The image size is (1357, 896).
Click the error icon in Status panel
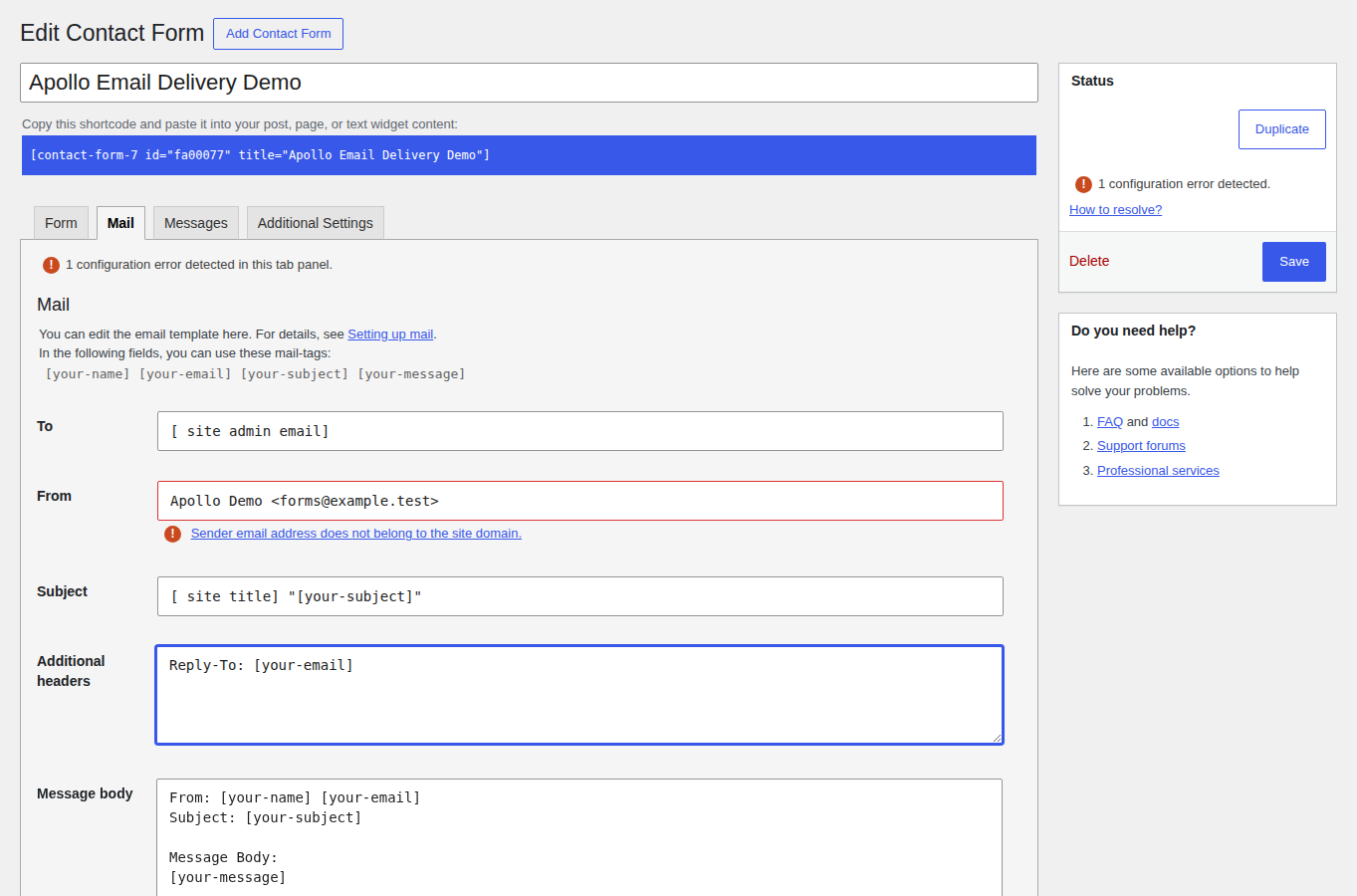click(x=1083, y=184)
